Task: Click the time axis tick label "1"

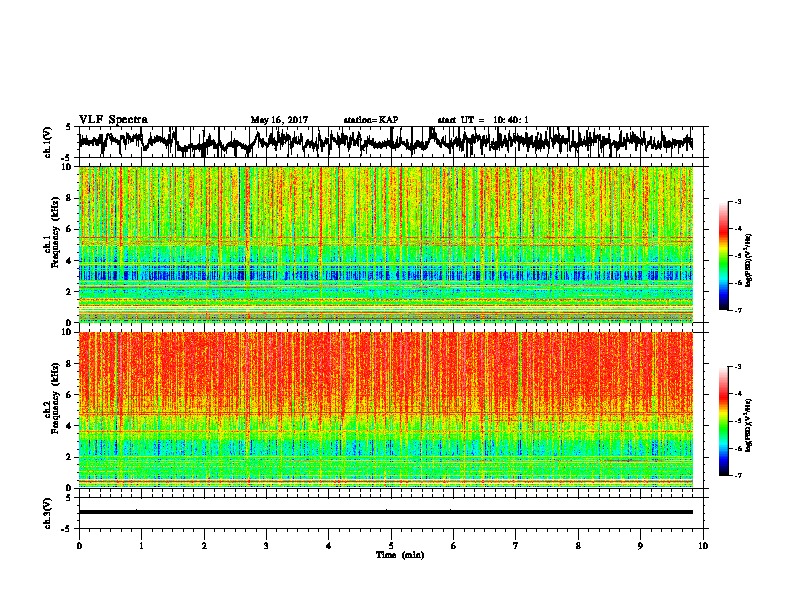Action: [141, 546]
